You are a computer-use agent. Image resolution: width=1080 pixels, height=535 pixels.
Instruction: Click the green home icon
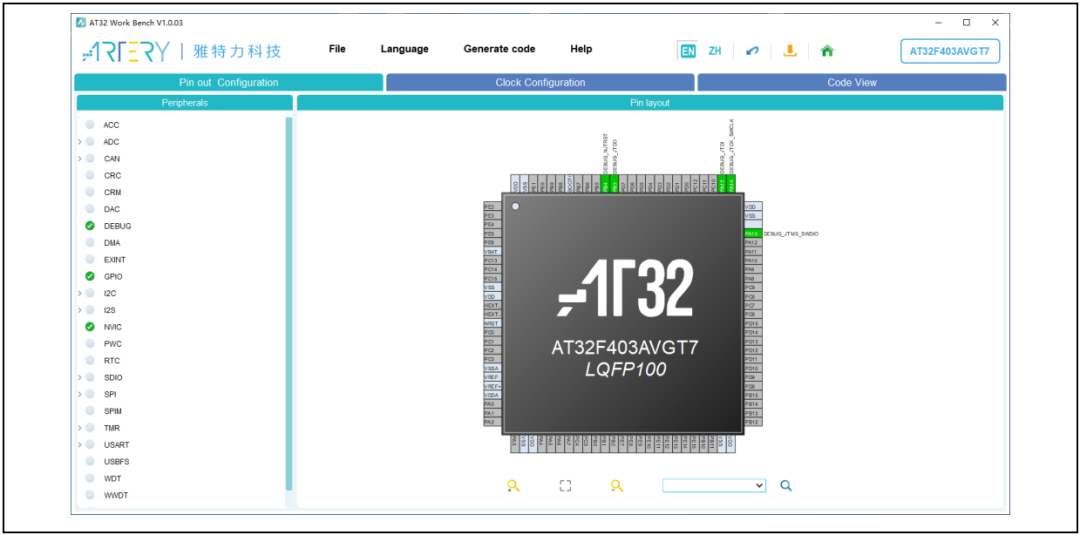[827, 50]
